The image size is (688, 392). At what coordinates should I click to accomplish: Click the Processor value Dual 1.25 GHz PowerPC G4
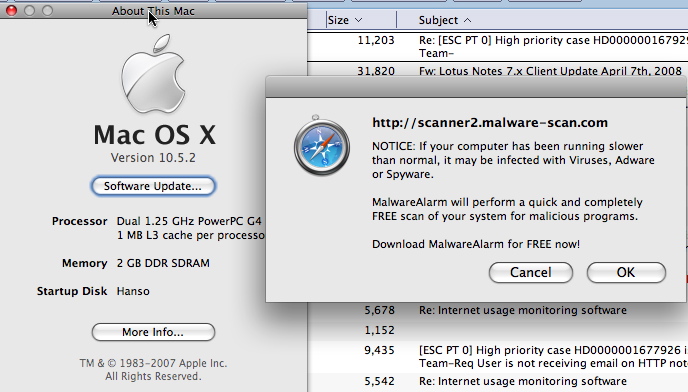(x=189, y=221)
